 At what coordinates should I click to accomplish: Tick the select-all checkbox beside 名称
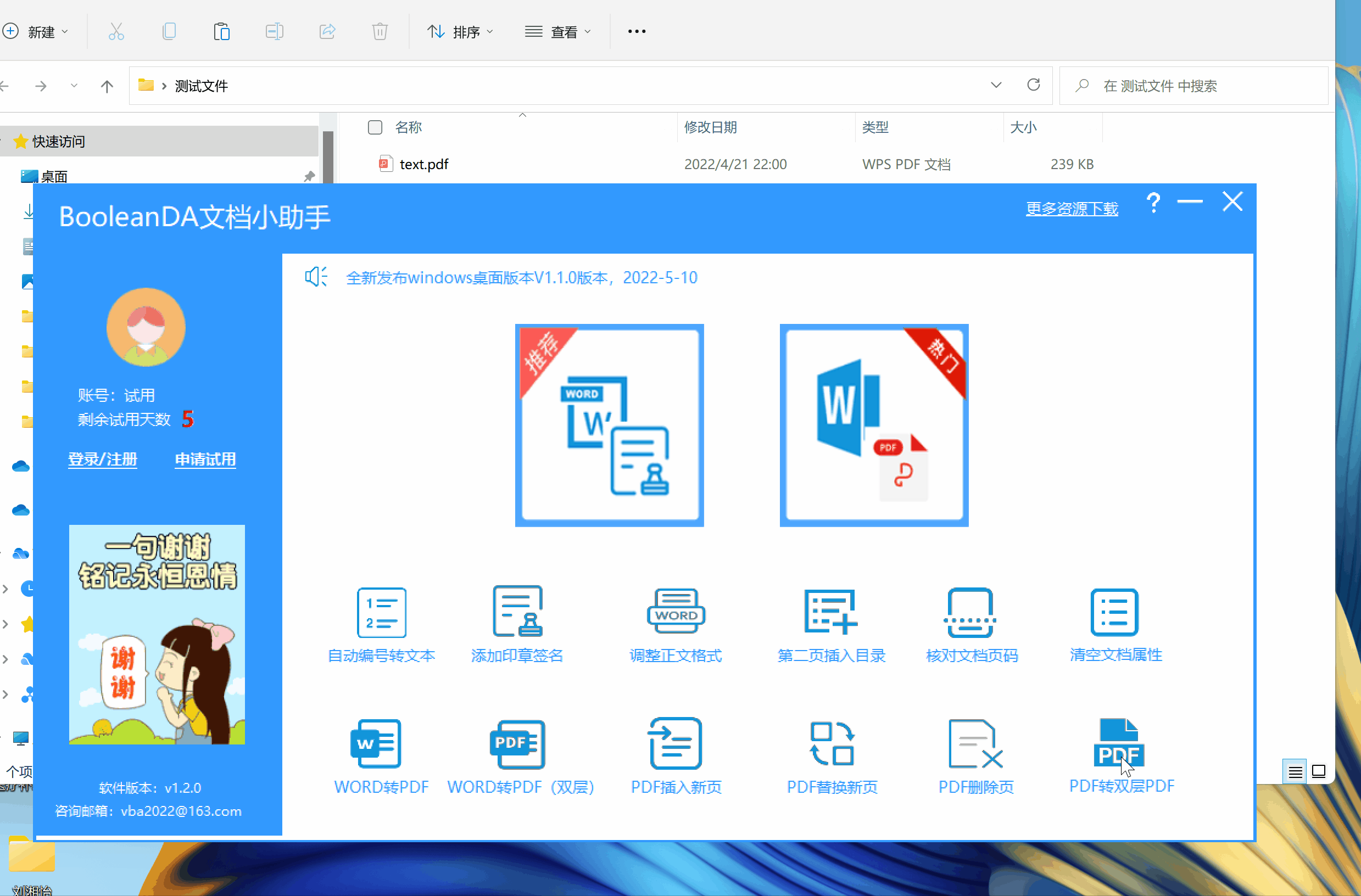(x=375, y=127)
